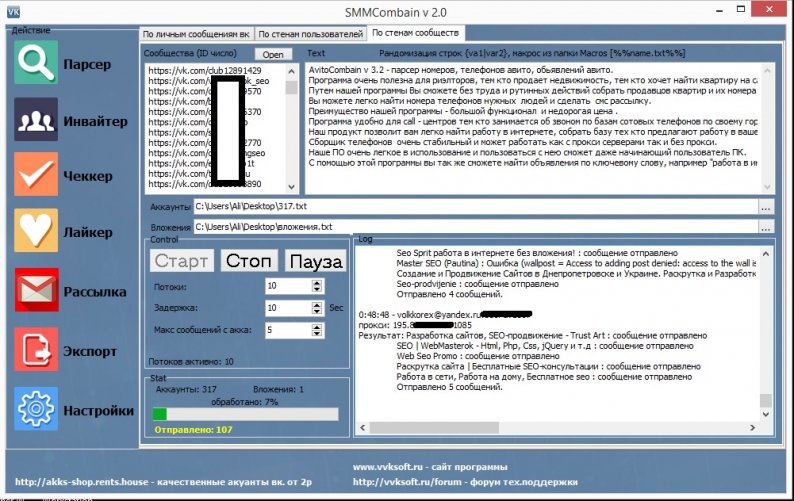Viewport: 794px width, 501px height.
Task: Open the www.vvksoft.ru site link
Action: (x=430, y=467)
